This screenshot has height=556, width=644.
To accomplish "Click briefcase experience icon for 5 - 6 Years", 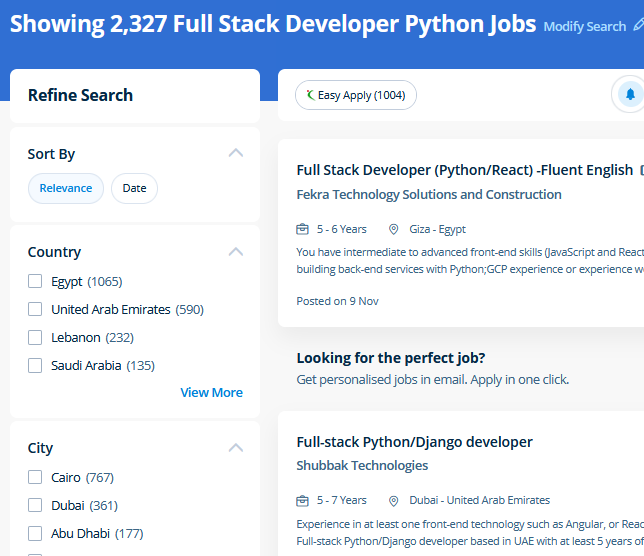I will pos(303,229).
